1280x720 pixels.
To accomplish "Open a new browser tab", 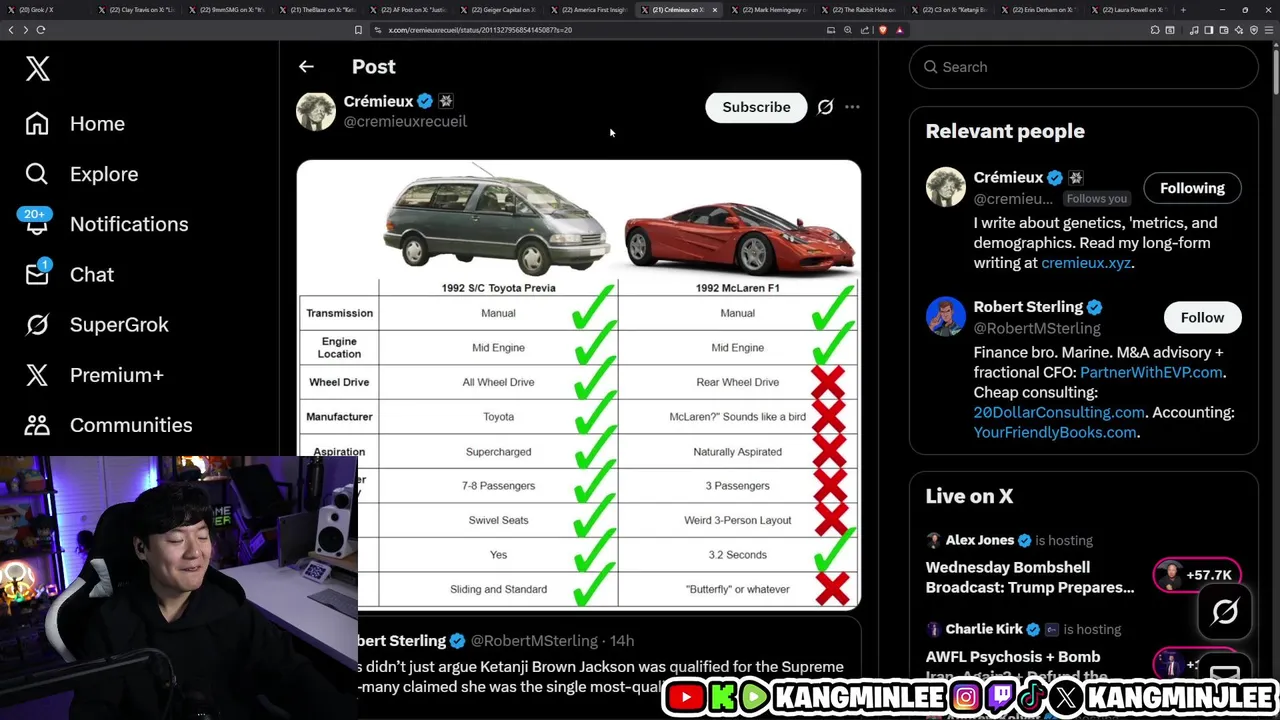I will pos(1183,10).
